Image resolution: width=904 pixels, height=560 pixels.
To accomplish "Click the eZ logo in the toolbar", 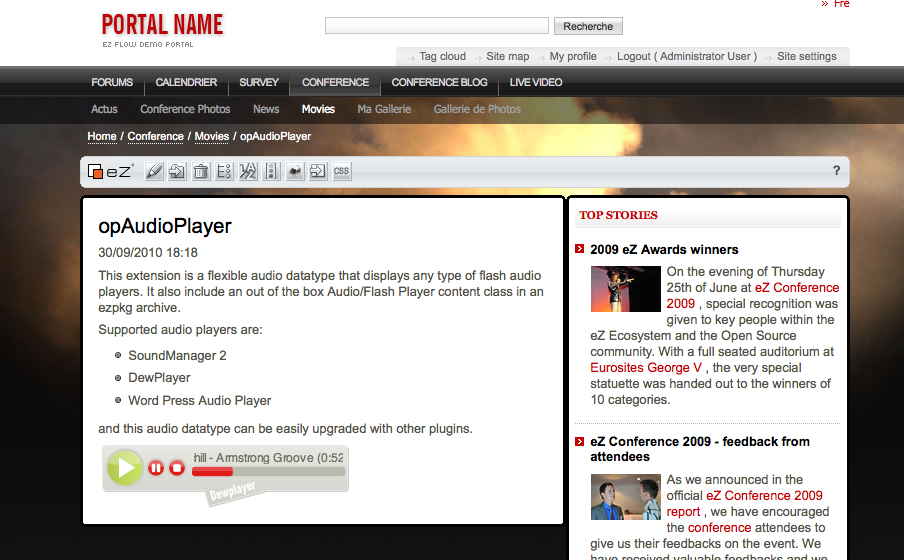I will pos(110,171).
